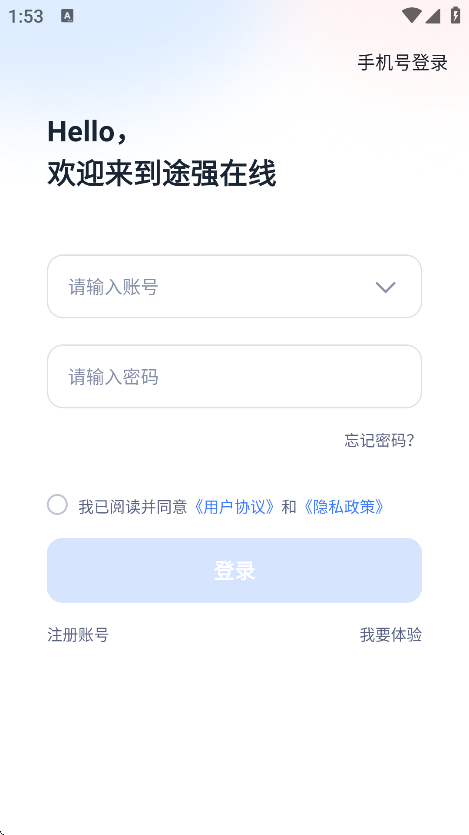Tap the 1:53 clock in status bar
The height and width of the screenshot is (835, 469).
click(26, 17)
